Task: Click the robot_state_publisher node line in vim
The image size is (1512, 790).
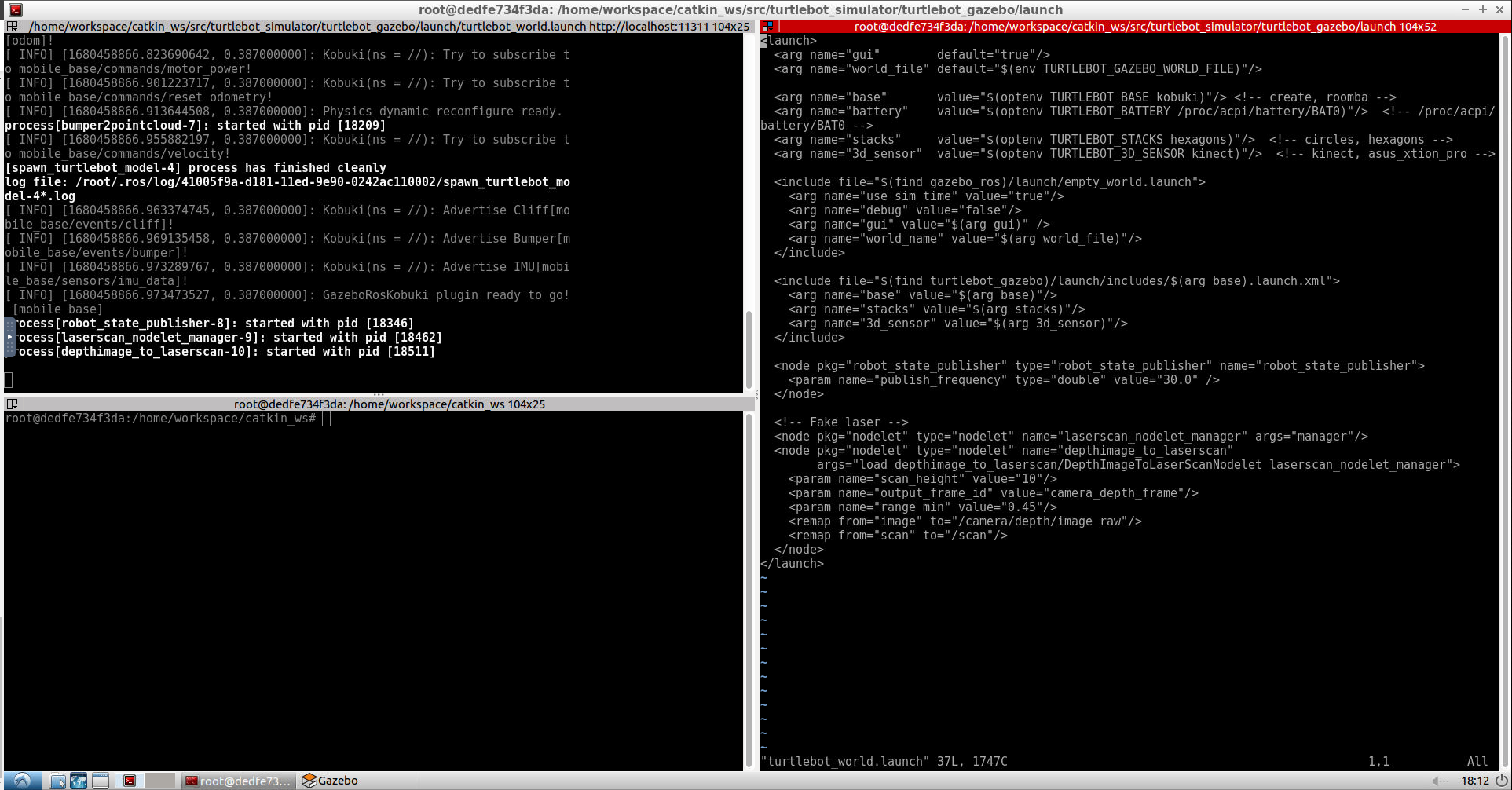Action: point(1100,366)
